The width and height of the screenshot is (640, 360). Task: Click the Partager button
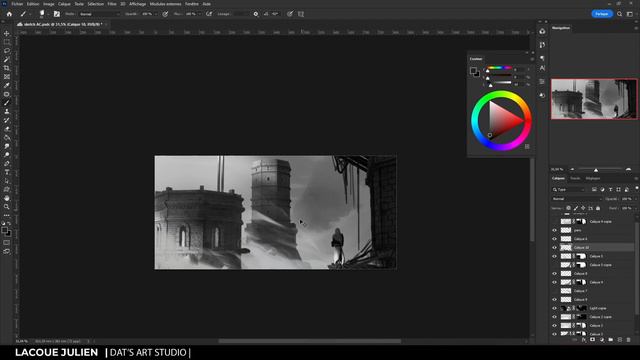[602, 14]
